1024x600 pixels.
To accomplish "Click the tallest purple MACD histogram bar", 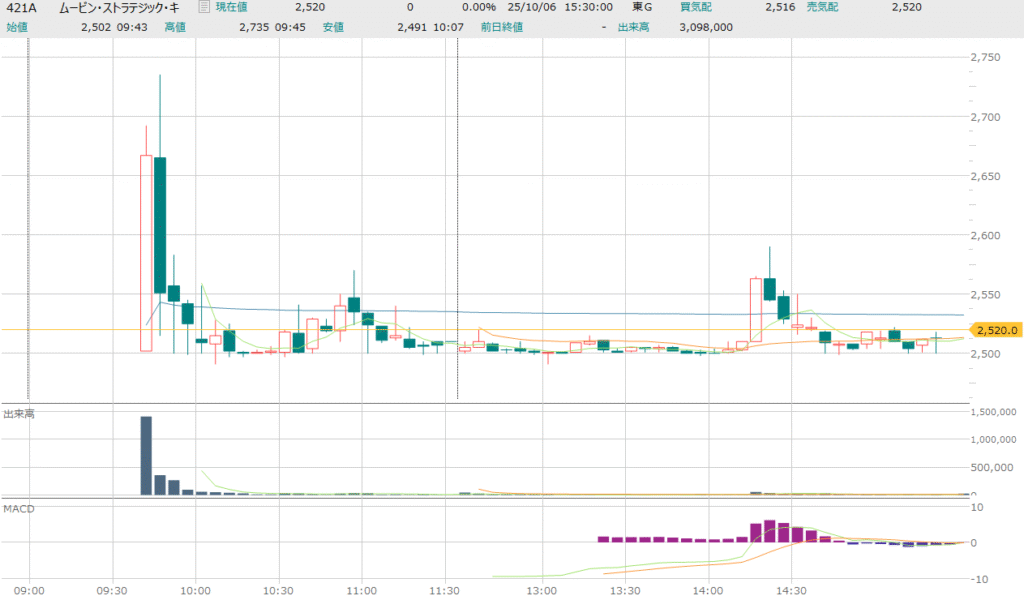I will [769, 531].
